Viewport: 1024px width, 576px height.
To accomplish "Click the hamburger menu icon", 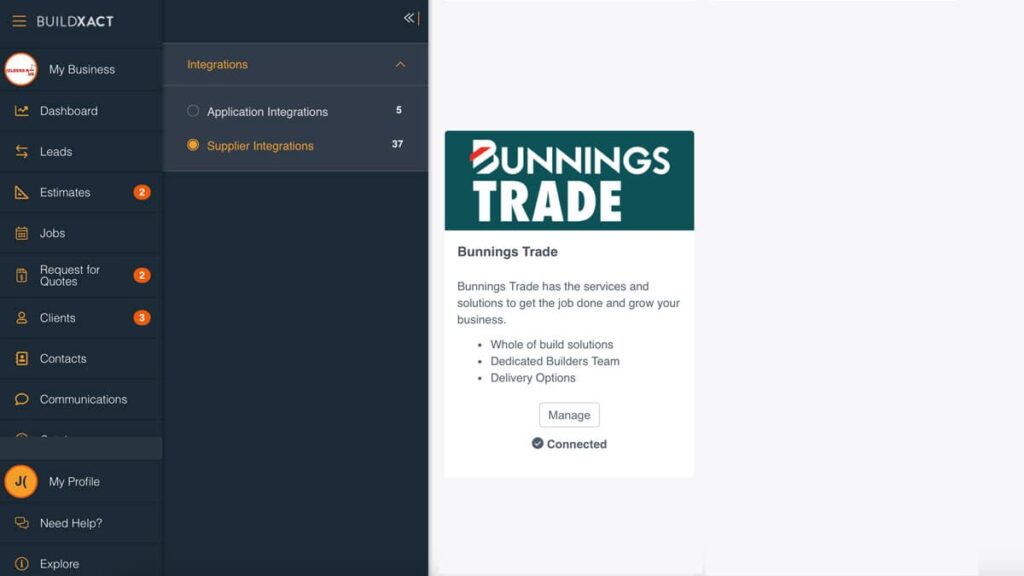I will click(19, 21).
